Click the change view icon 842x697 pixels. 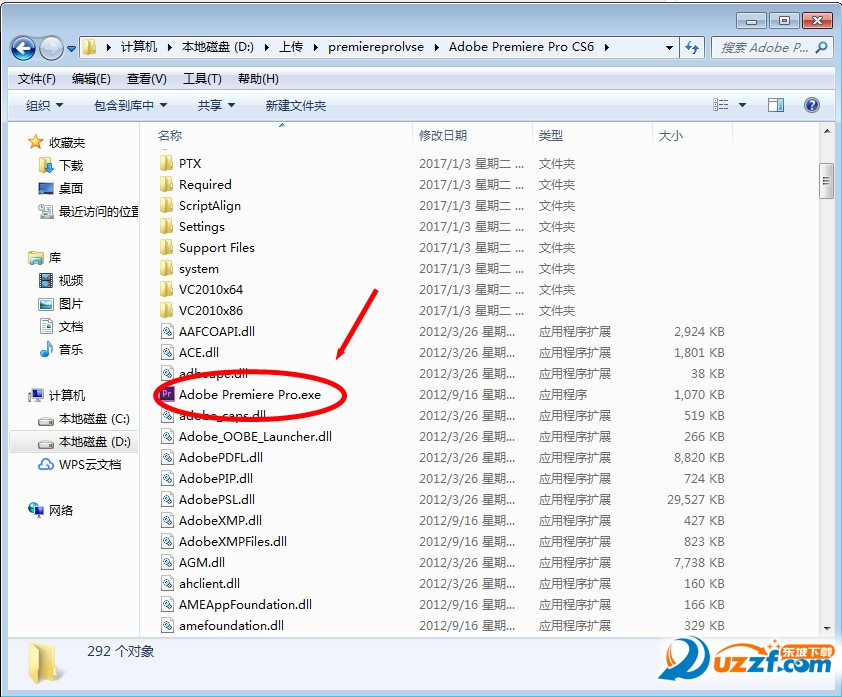pyautogui.click(x=721, y=105)
